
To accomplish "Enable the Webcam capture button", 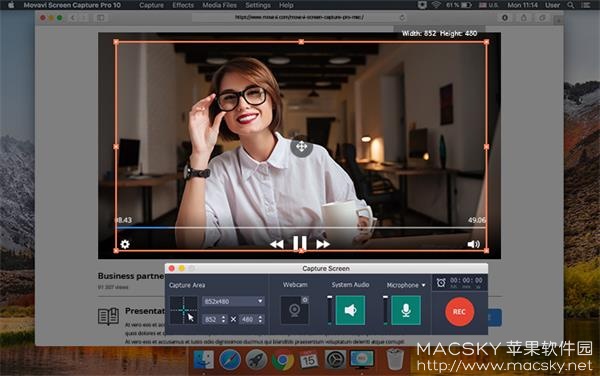I will click(x=294, y=310).
